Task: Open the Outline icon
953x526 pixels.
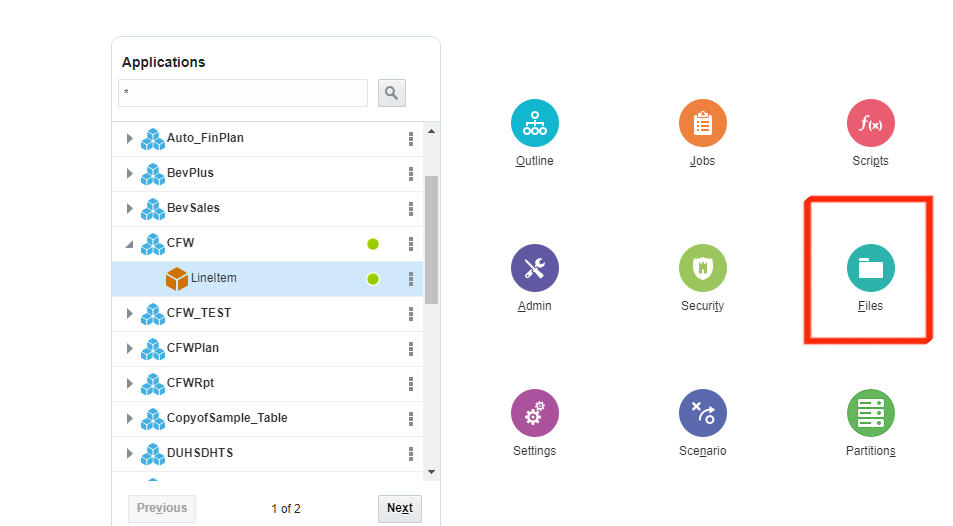Action: tap(534, 124)
